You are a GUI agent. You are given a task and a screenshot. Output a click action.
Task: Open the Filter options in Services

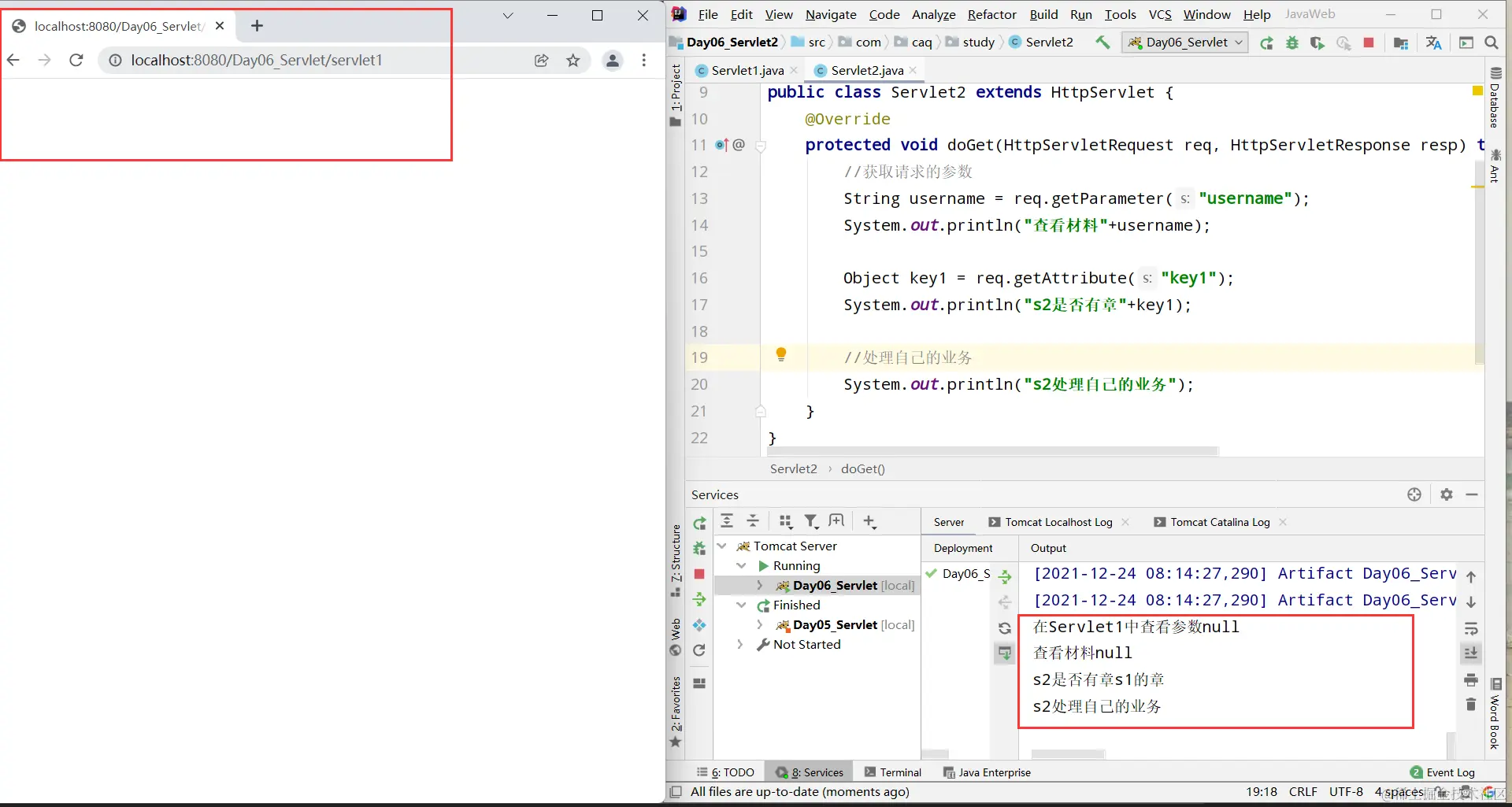pos(810,521)
